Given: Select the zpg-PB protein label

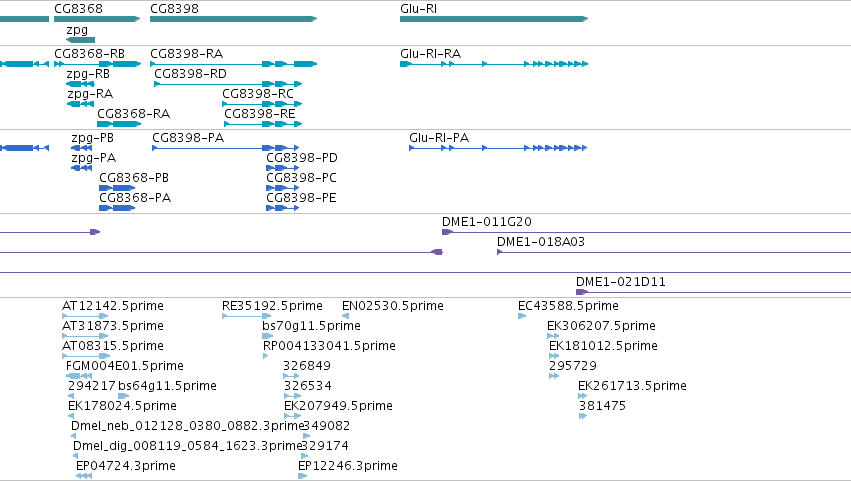Looking at the screenshot, I should [92, 138].
